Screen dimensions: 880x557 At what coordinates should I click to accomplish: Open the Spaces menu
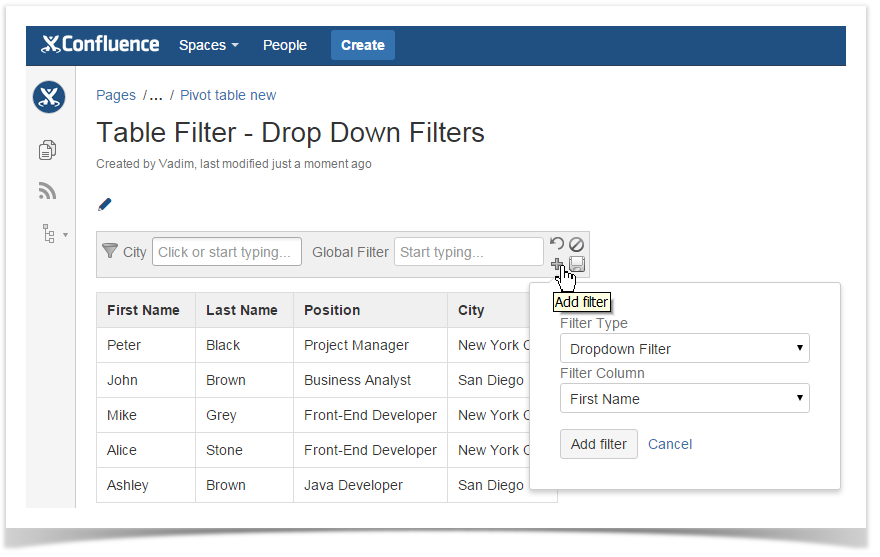[x=208, y=45]
